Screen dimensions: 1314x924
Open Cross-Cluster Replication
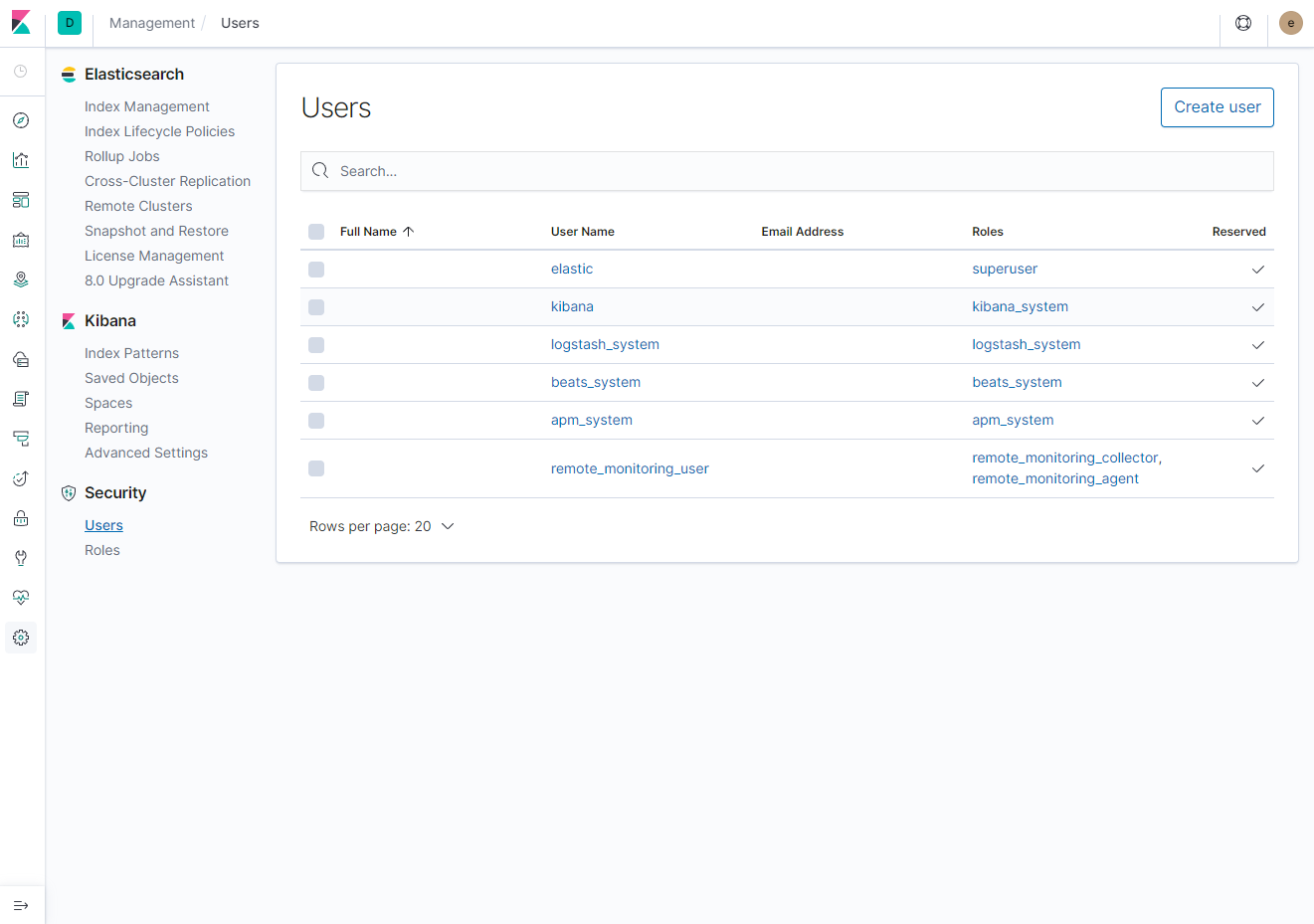[x=168, y=181]
